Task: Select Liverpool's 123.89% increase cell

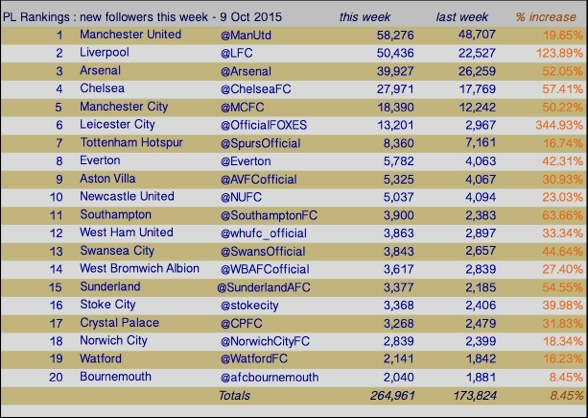Action: [x=559, y=53]
